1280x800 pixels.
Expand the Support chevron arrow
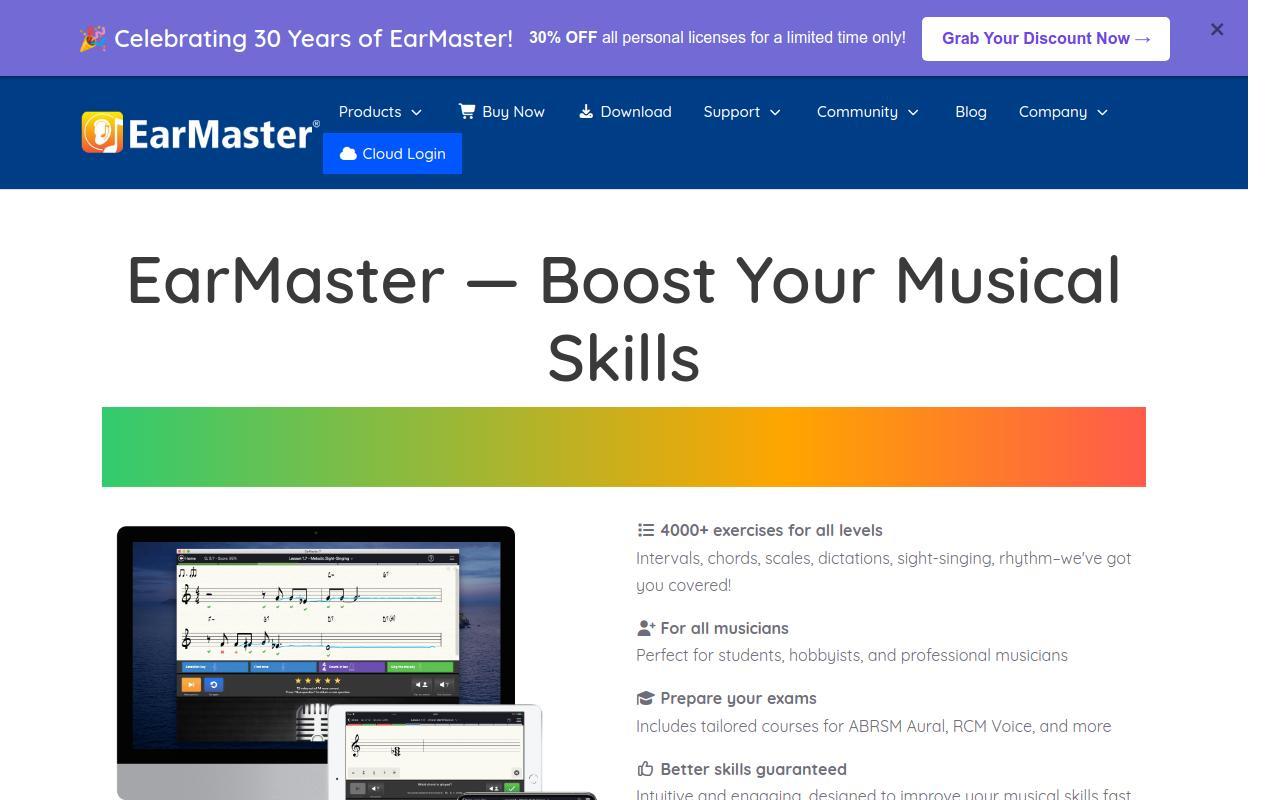pos(775,112)
